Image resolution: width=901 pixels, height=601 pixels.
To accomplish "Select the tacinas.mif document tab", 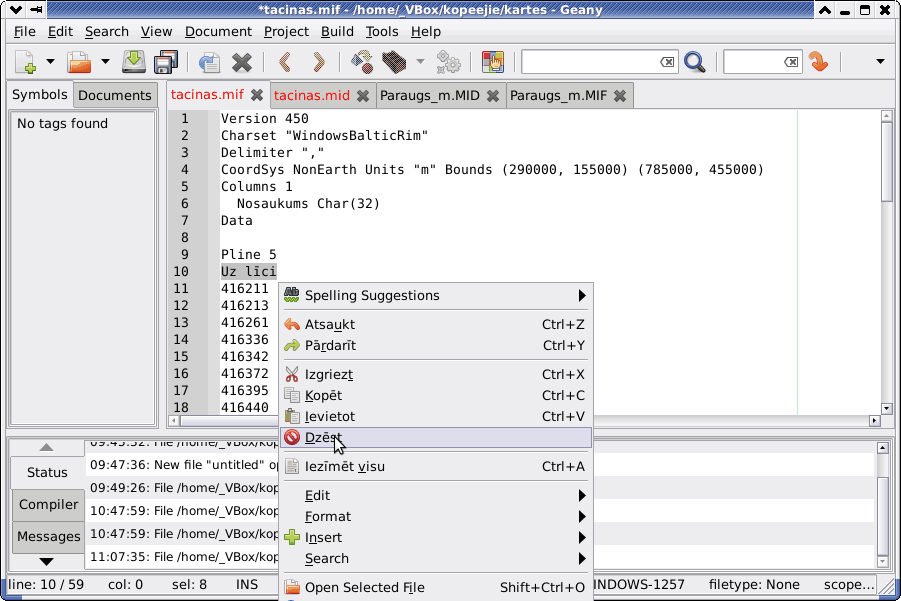I will tap(207, 95).
